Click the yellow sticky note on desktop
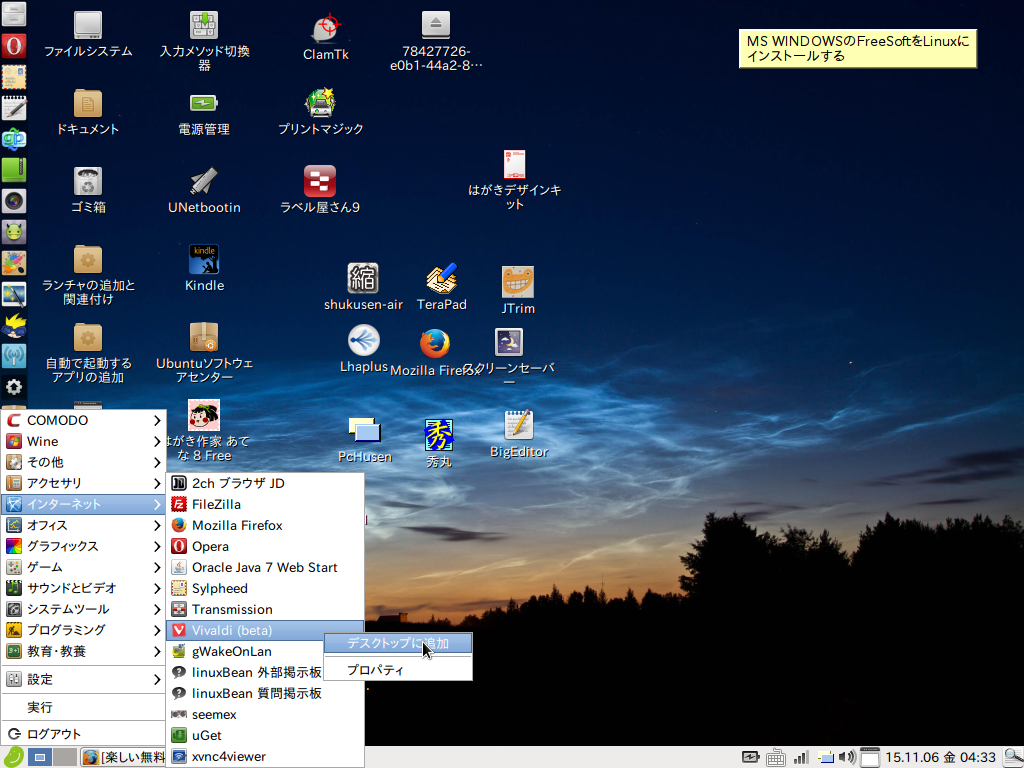1024x768 pixels. (857, 48)
